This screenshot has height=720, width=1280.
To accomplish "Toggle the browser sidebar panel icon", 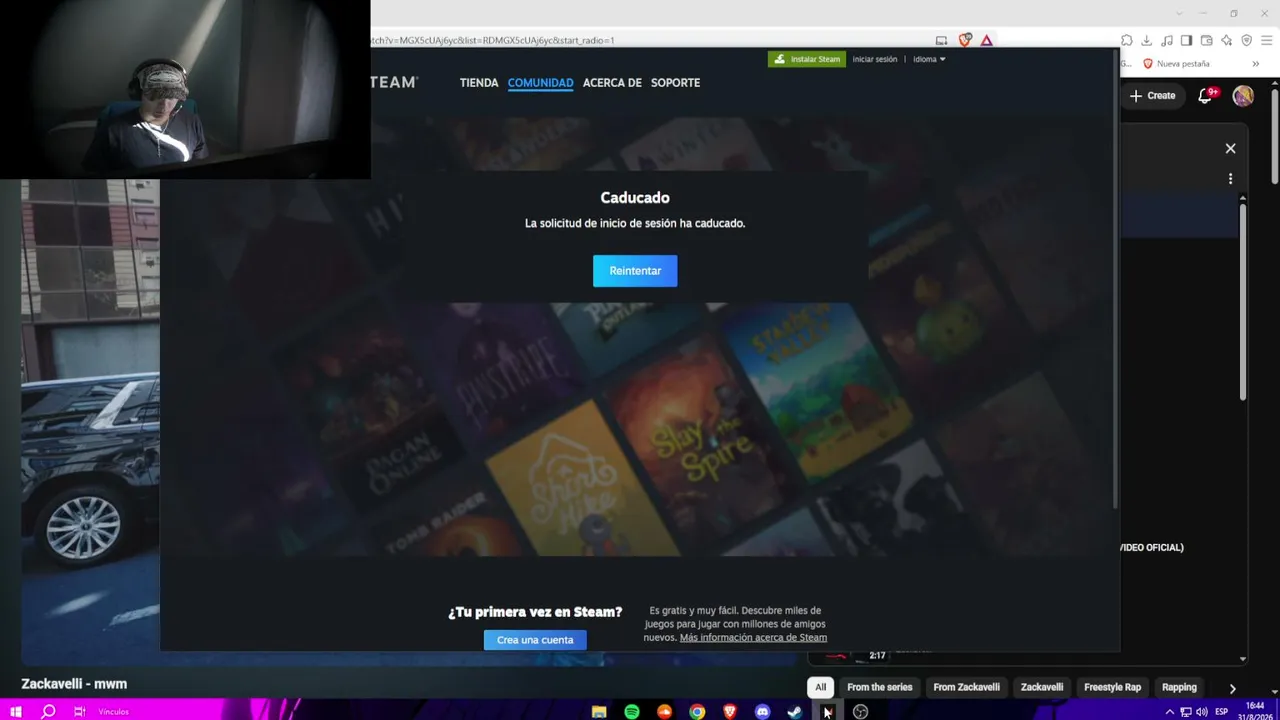I will pyautogui.click(x=1186, y=40).
